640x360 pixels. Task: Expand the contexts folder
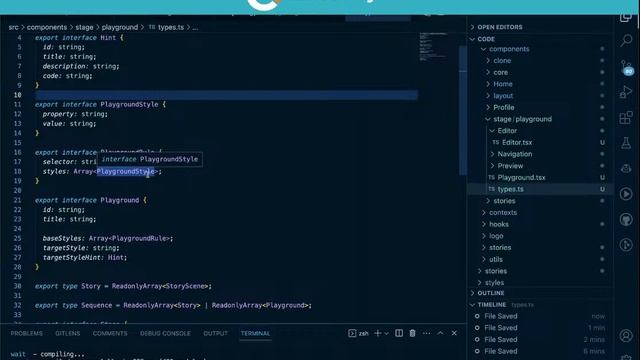click(503, 213)
